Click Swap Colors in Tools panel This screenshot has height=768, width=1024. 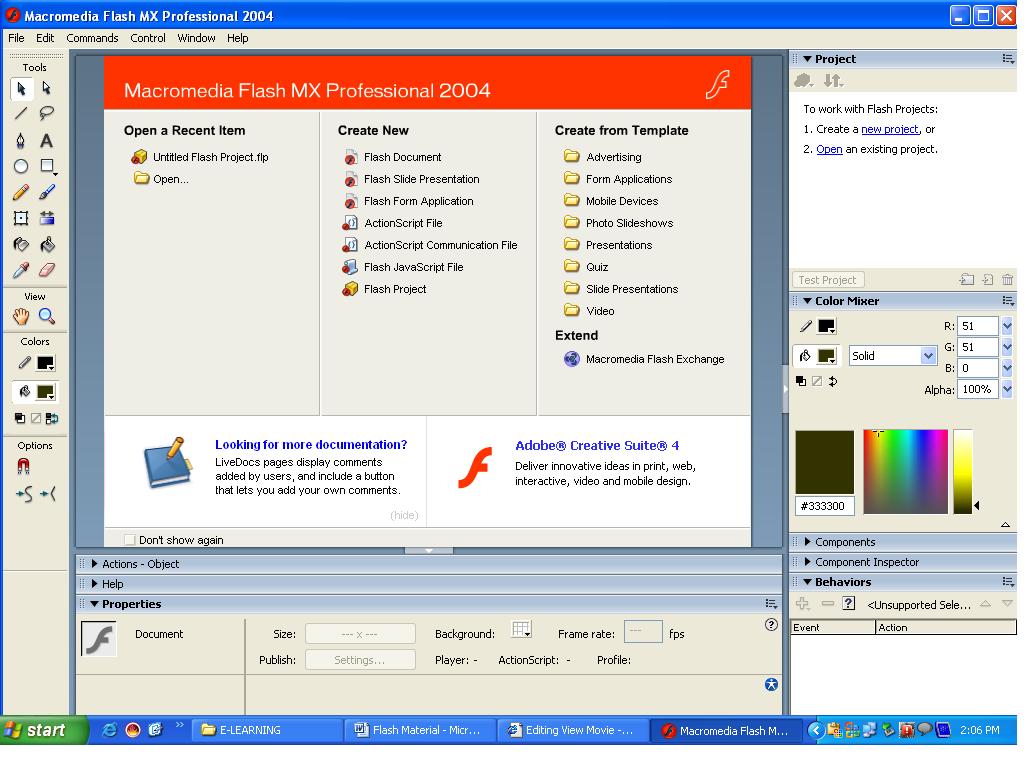tap(52, 419)
